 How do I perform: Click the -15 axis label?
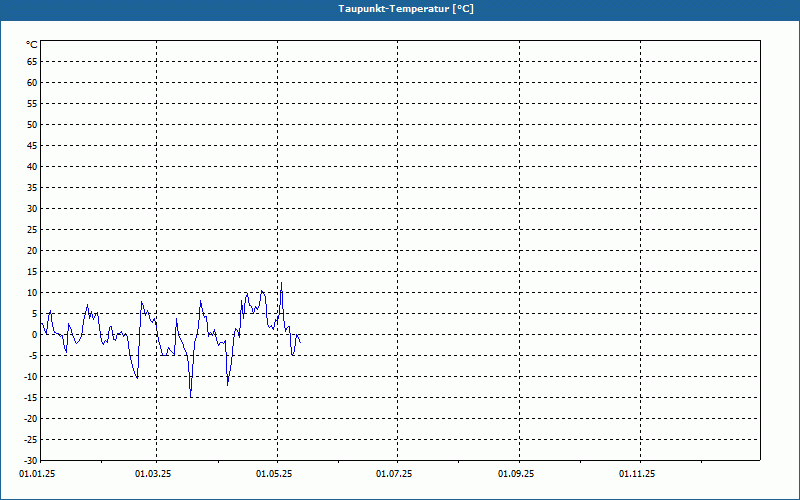[31, 397]
